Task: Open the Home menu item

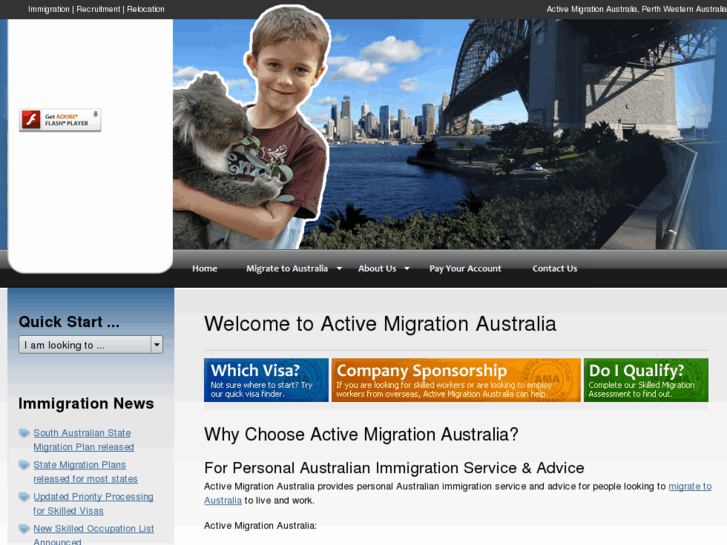Action: click(204, 269)
